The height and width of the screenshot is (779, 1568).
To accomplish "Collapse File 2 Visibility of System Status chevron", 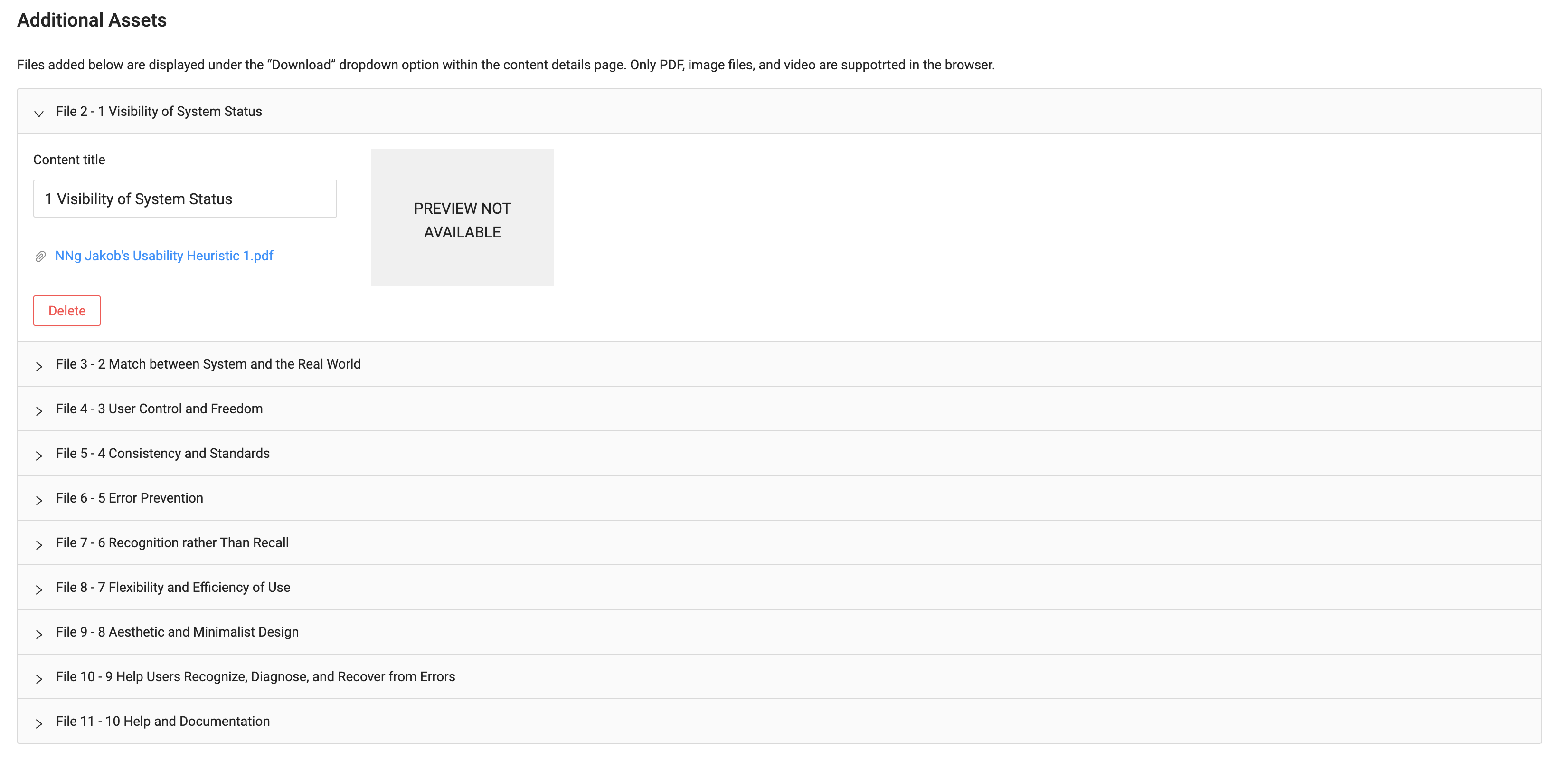I will pos(39,113).
